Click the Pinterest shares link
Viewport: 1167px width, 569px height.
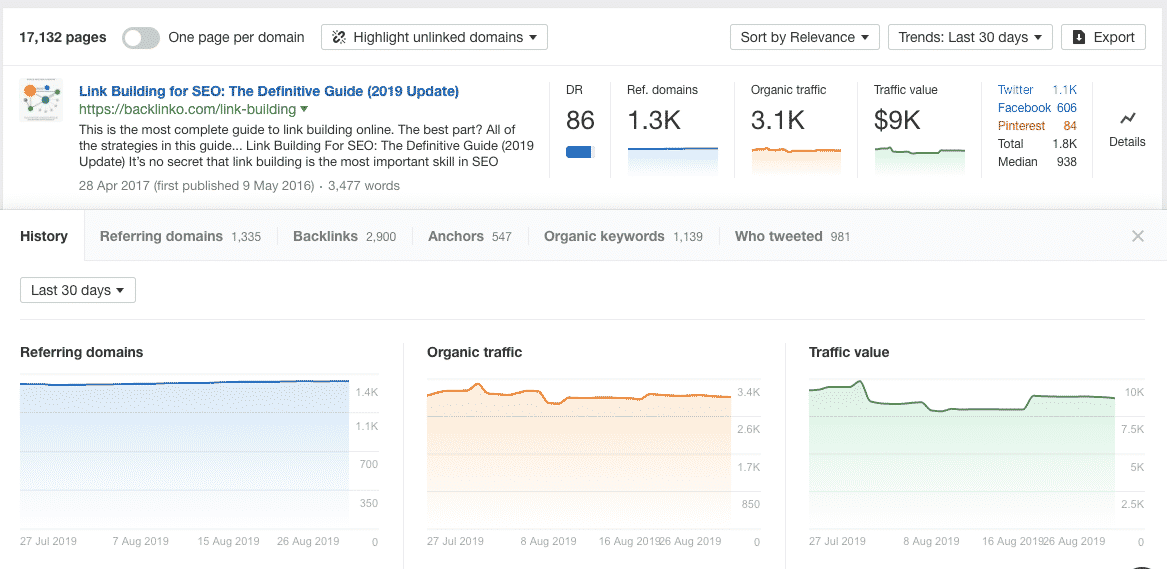pos(1037,126)
